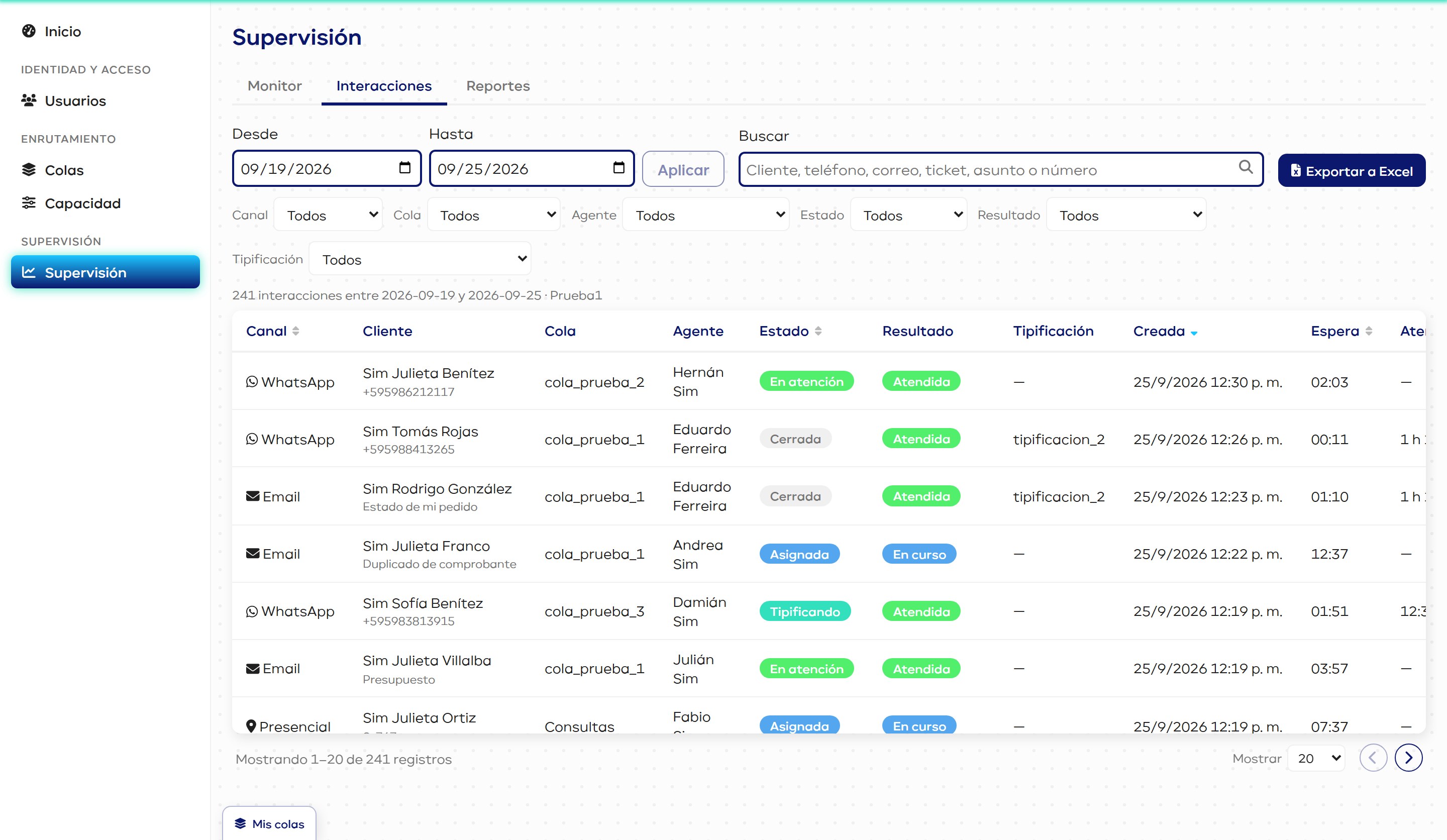Click the search magnifier icon
Image resolution: width=1447 pixels, height=840 pixels.
1246,167
